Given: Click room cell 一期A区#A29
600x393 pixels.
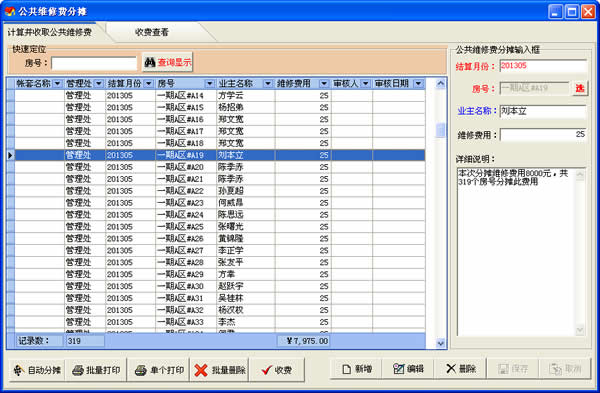Looking at the screenshot, I should (x=186, y=274).
